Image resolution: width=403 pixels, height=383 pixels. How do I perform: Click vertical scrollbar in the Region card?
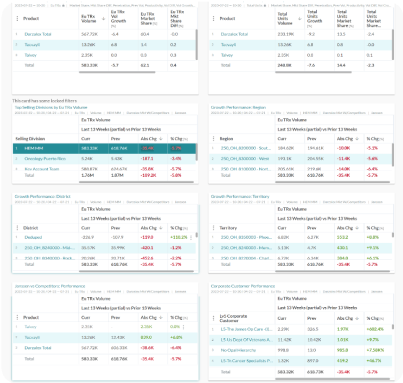[393, 154]
